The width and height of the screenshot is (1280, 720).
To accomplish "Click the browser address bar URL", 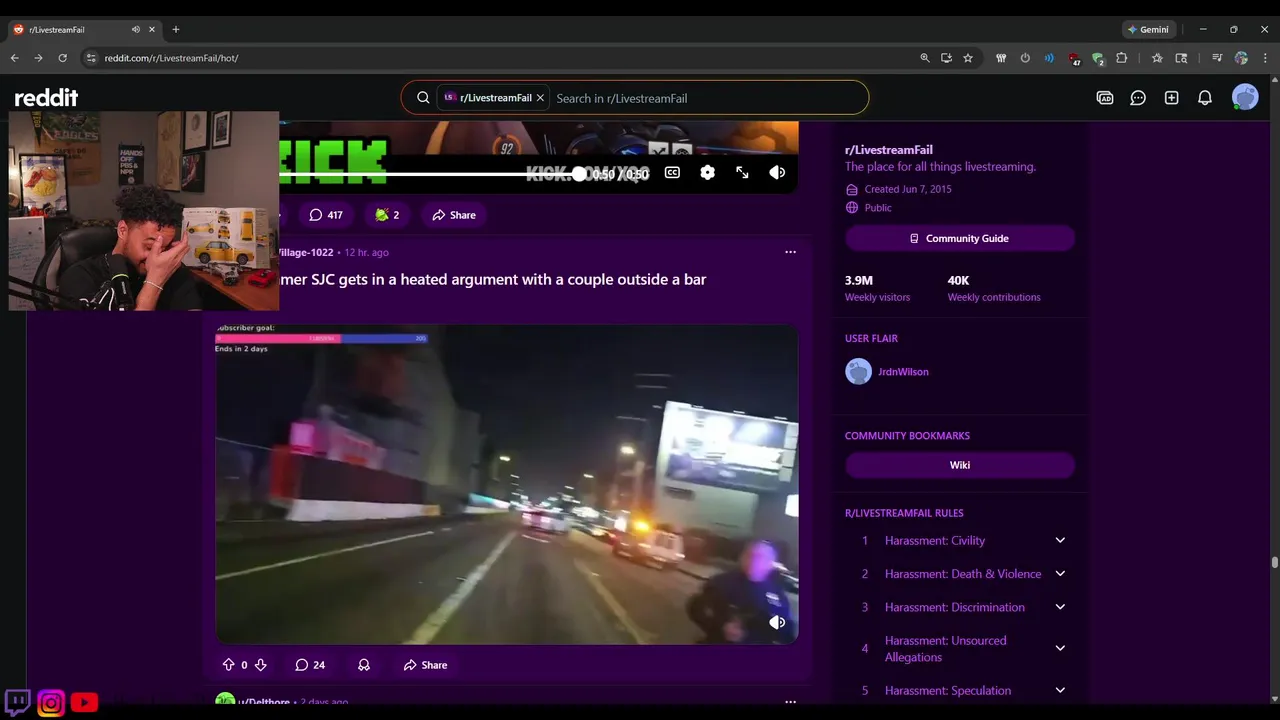I will pos(171,58).
